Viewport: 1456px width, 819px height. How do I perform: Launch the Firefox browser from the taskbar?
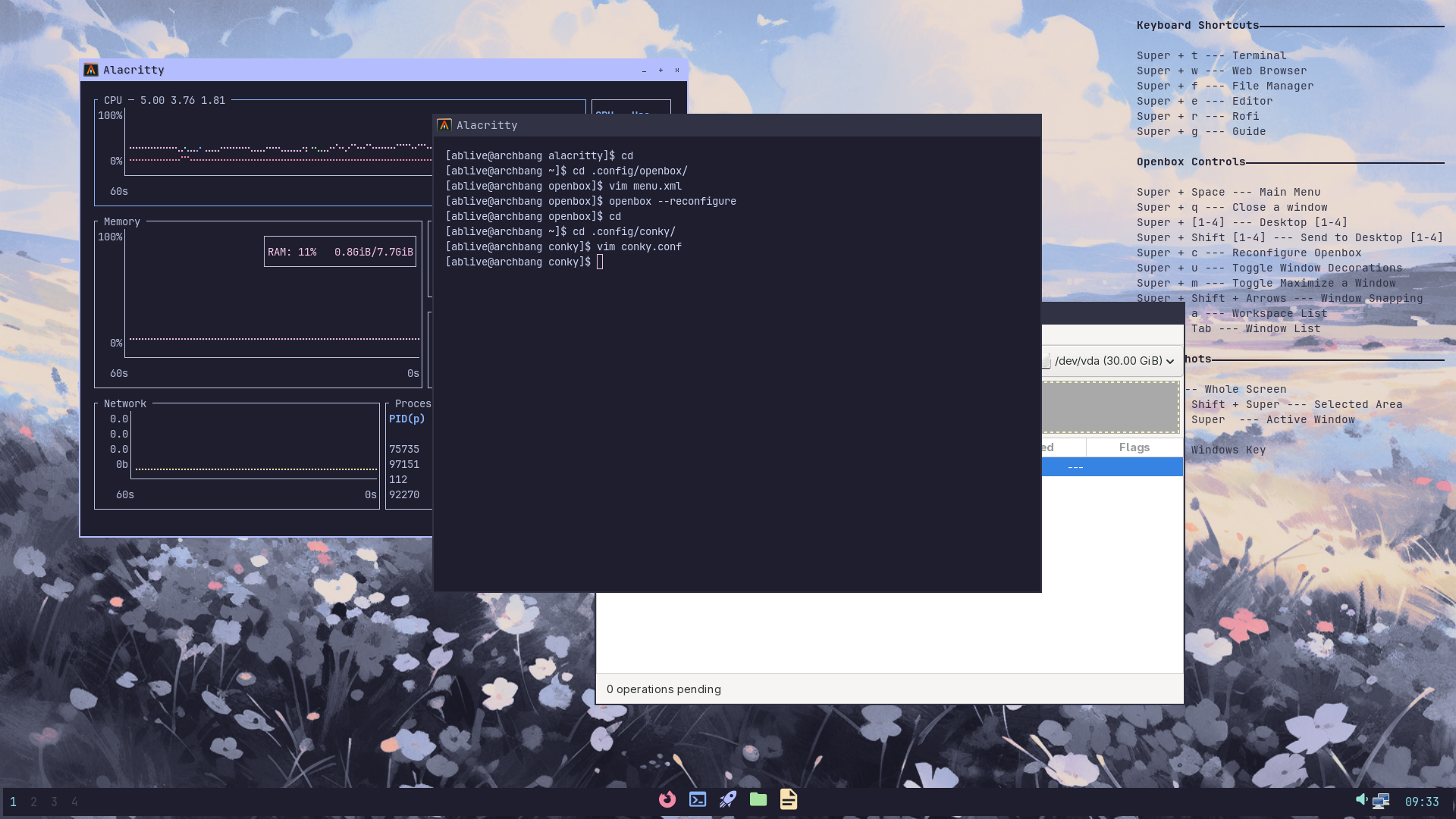click(x=667, y=799)
